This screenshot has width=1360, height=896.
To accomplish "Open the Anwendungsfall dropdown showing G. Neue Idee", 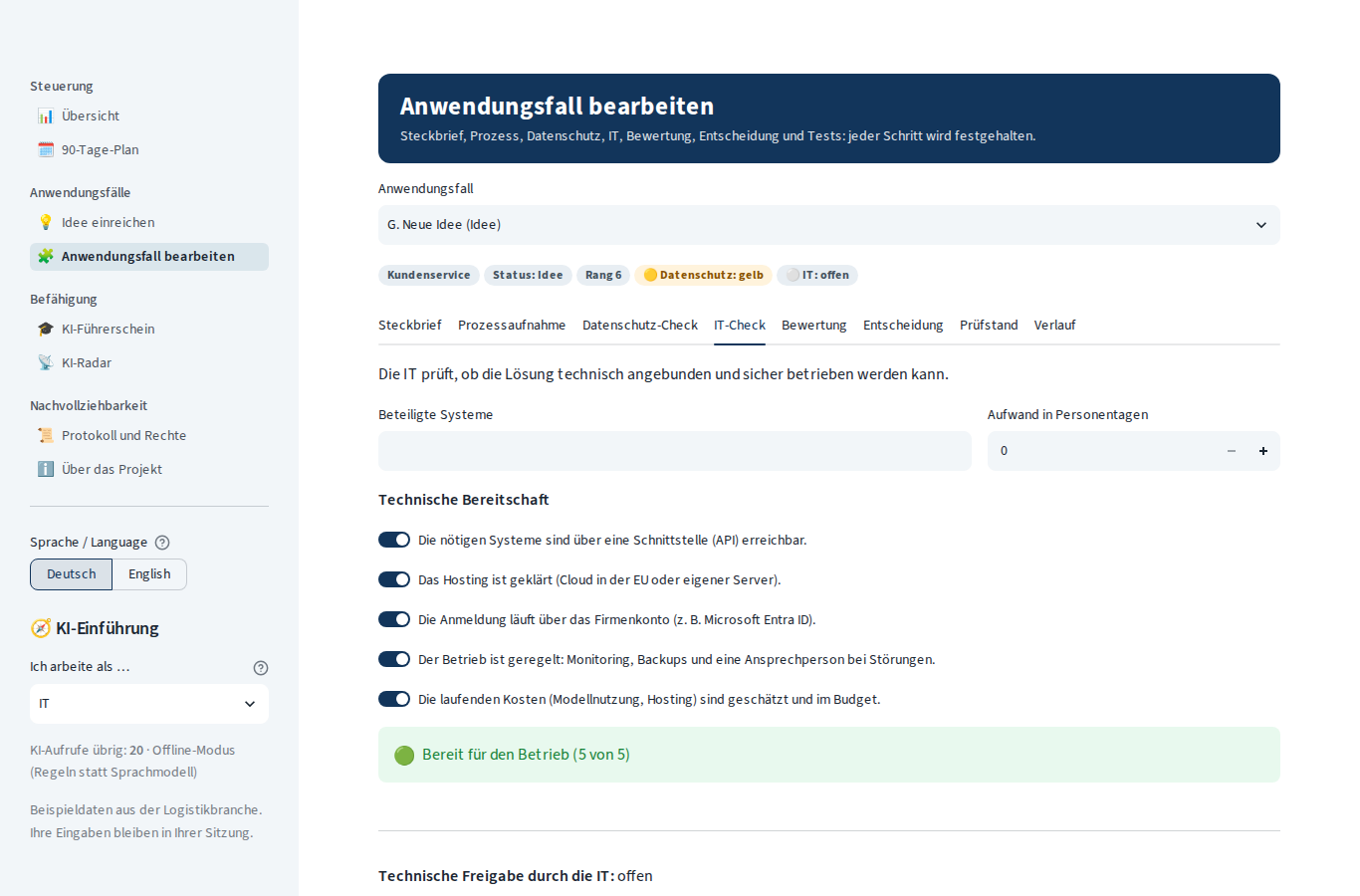I will coord(829,225).
